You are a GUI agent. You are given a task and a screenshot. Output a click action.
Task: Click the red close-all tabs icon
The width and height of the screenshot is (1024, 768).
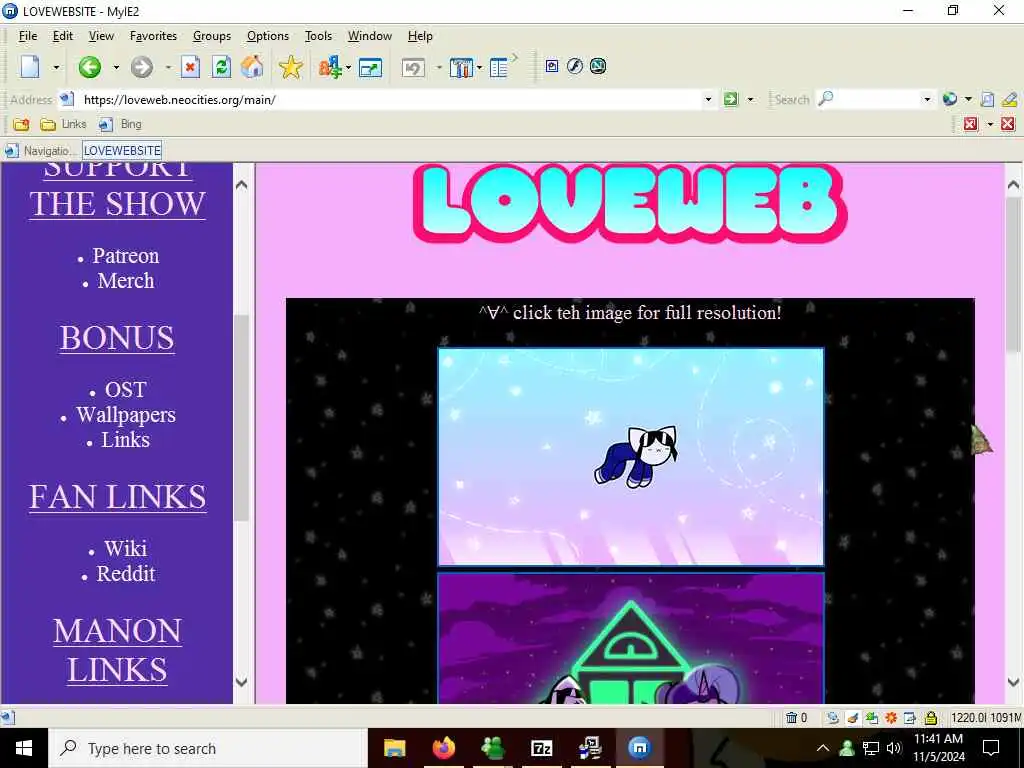[1008, 124]
